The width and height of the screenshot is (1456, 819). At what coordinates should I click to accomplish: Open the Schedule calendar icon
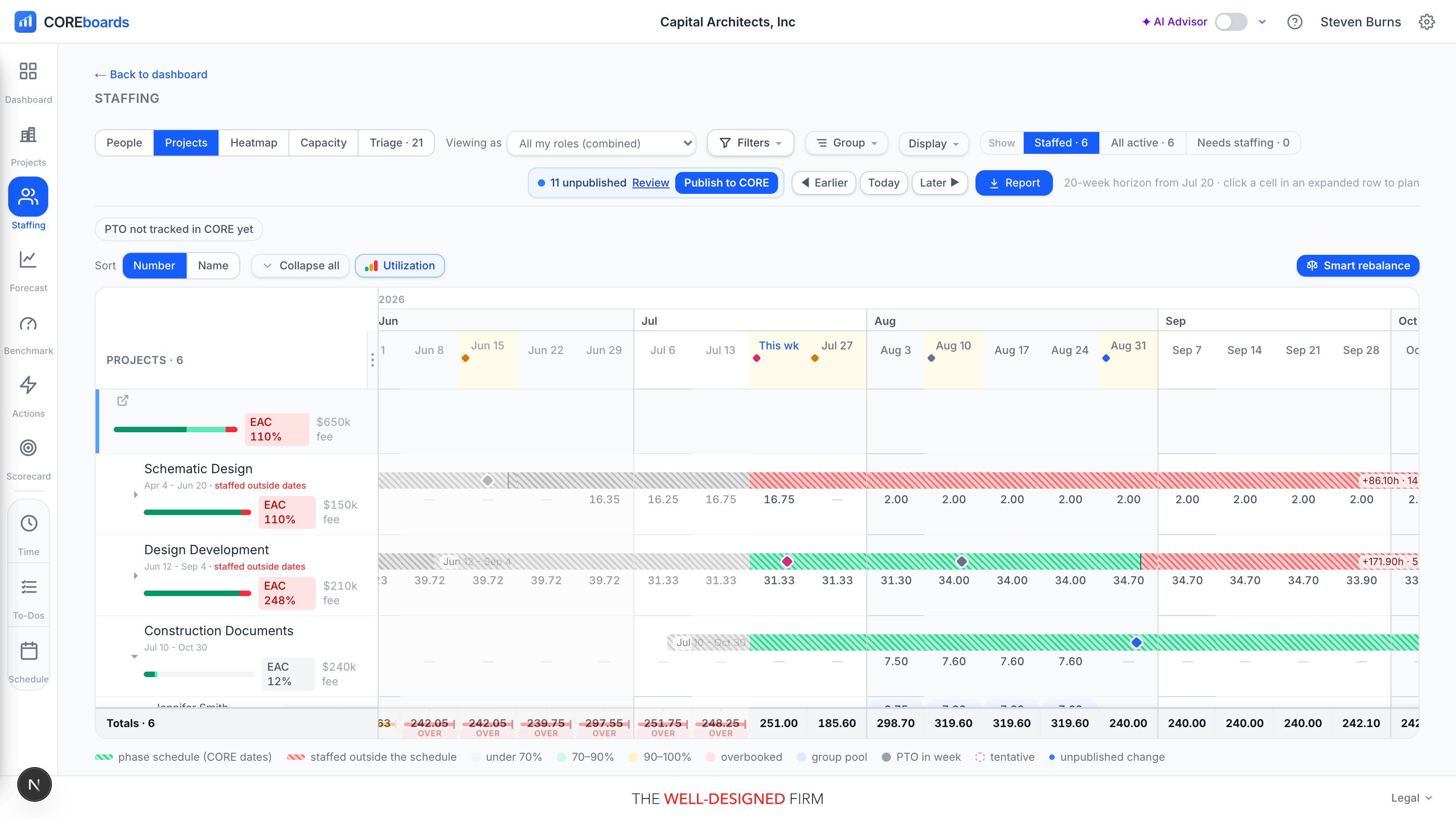pos(29,651)
